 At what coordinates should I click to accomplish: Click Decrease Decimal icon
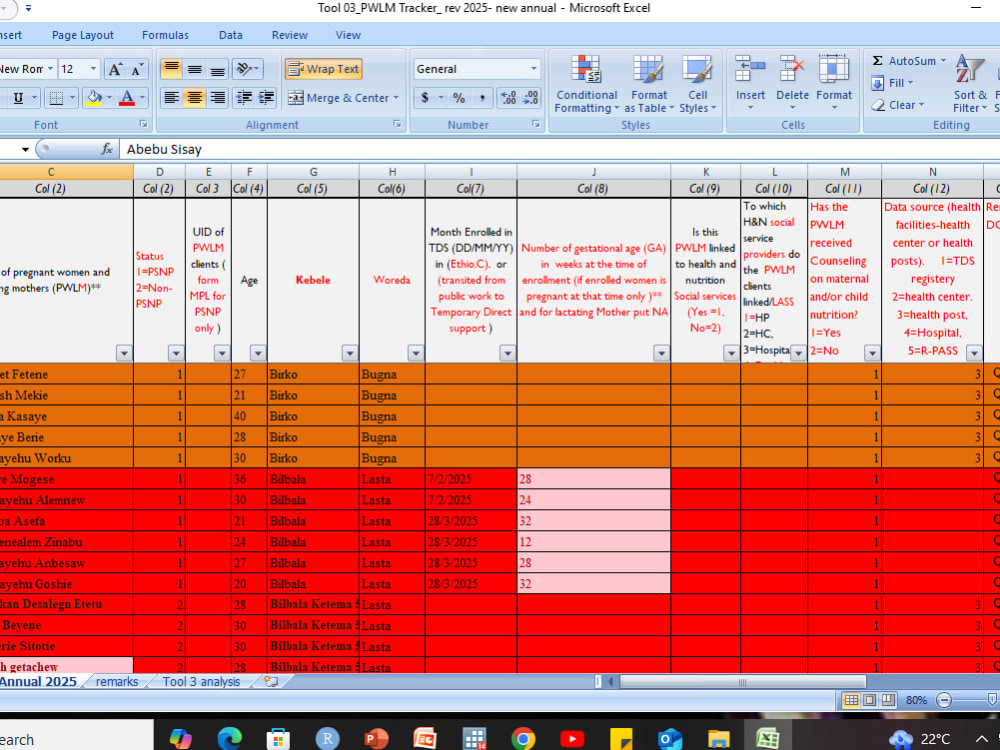pyautogui.click(x=531, y=98)
